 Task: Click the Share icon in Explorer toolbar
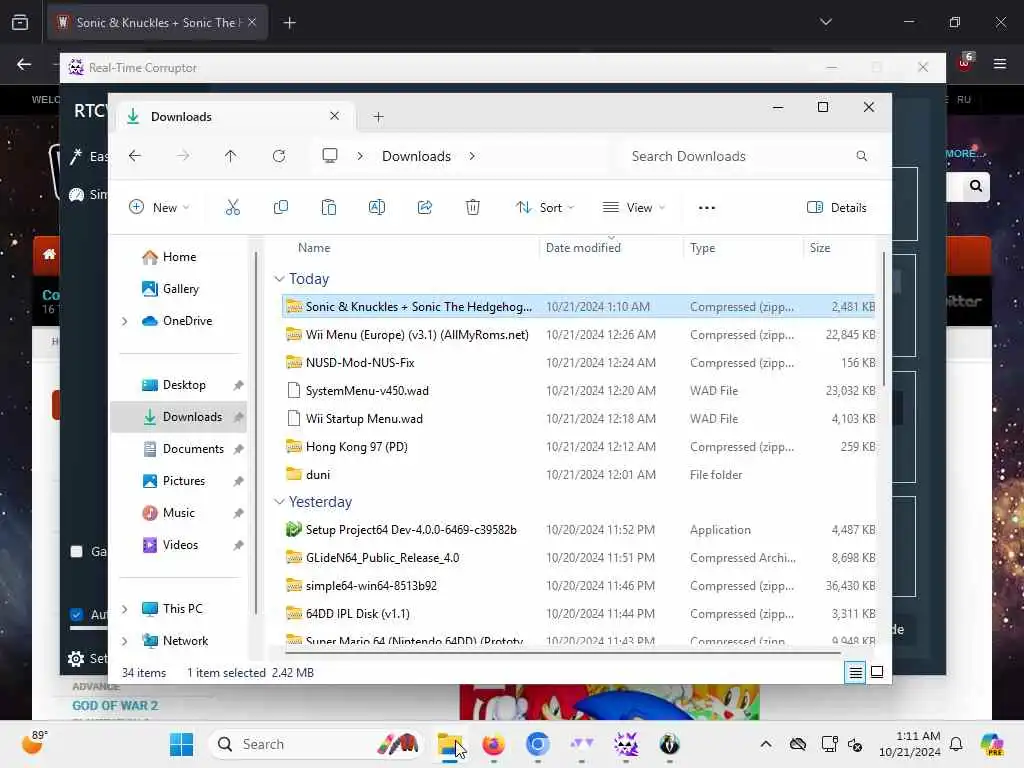[x=424, y=208]
